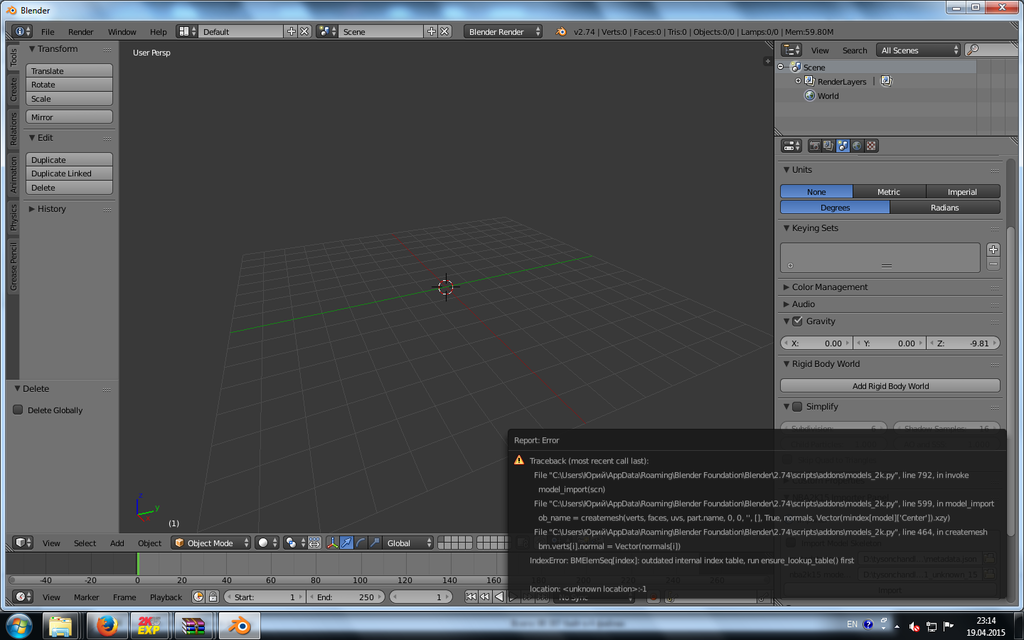Expand the Color Management panel

829,287
